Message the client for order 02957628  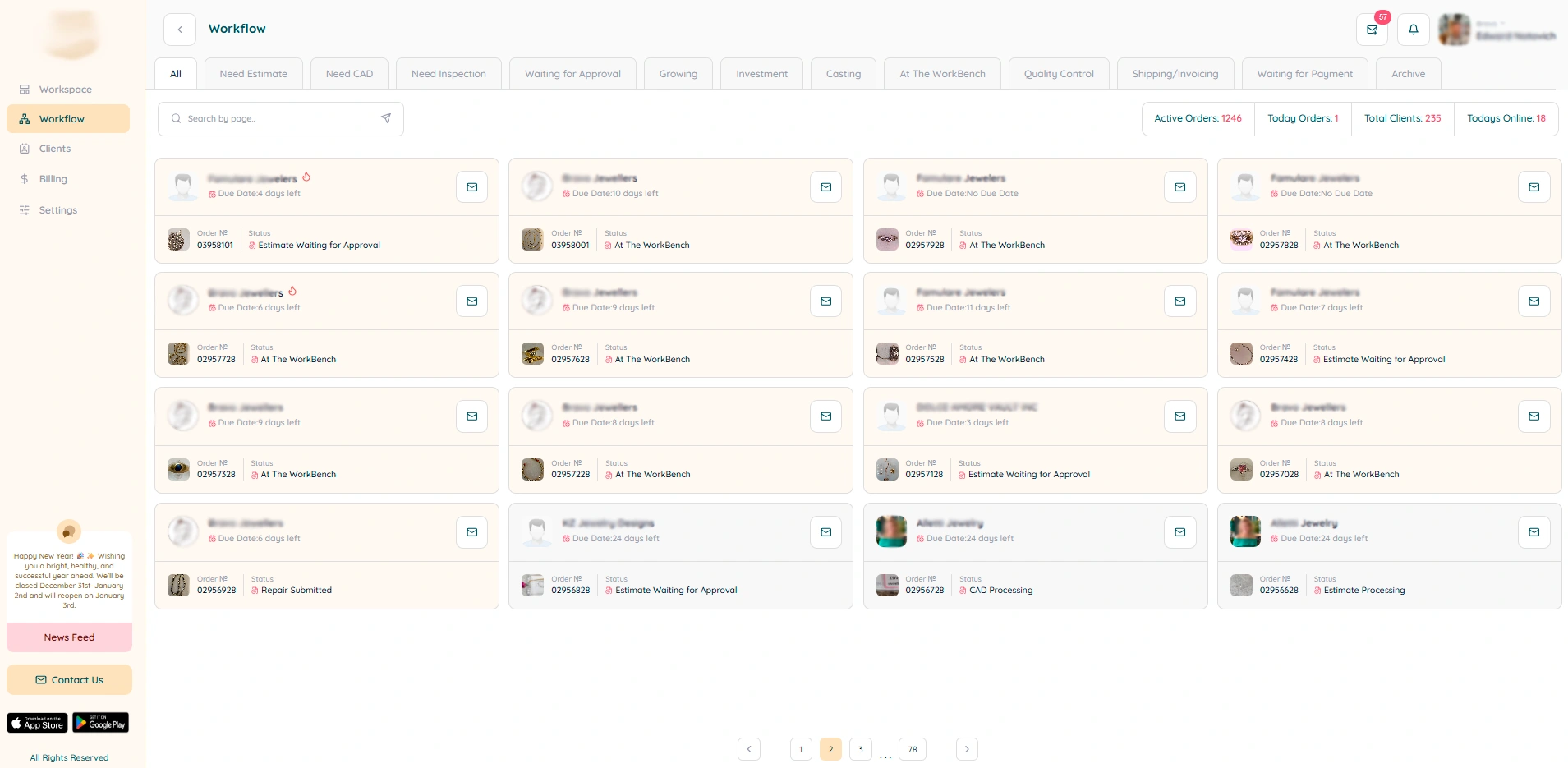826,301
